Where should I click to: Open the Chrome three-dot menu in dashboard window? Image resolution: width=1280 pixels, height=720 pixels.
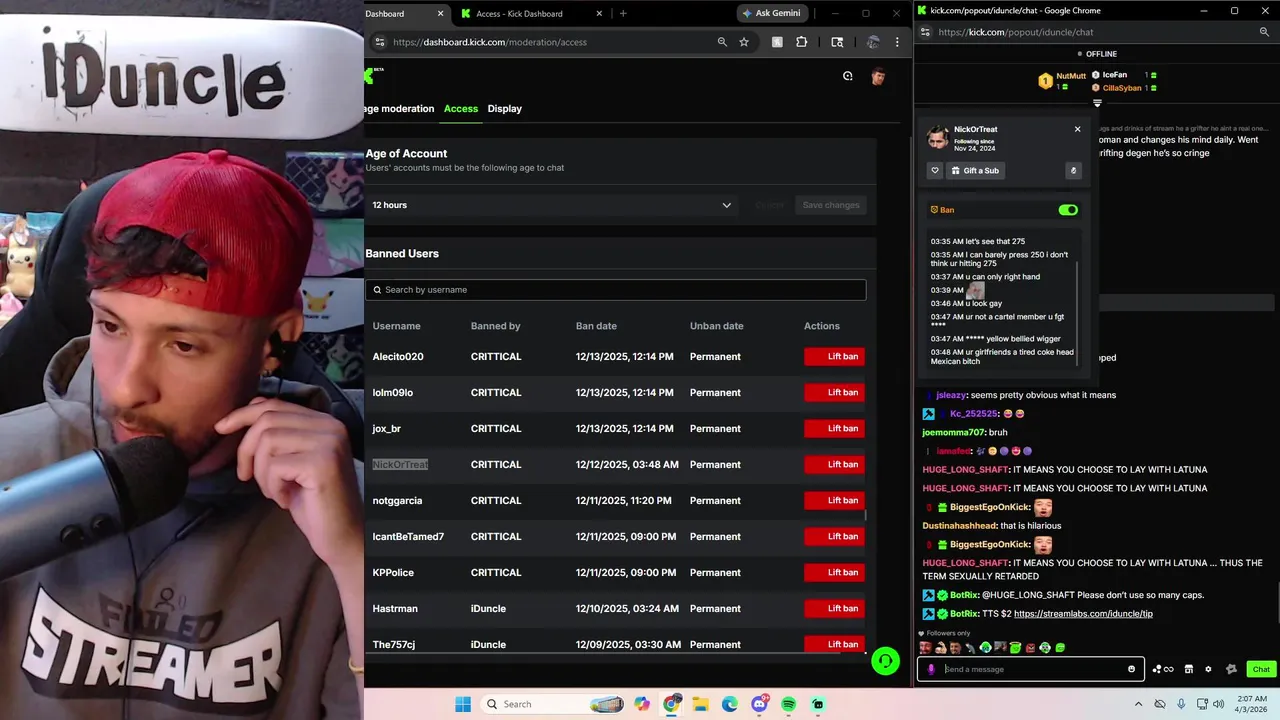897,42
